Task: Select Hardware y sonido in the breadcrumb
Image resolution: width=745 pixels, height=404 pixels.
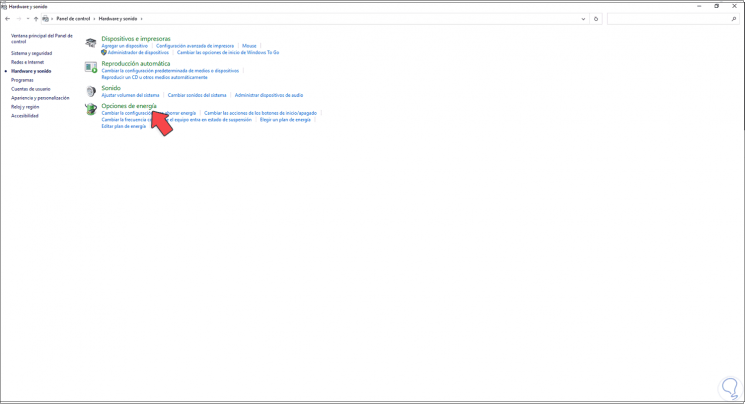Action: 118,19
